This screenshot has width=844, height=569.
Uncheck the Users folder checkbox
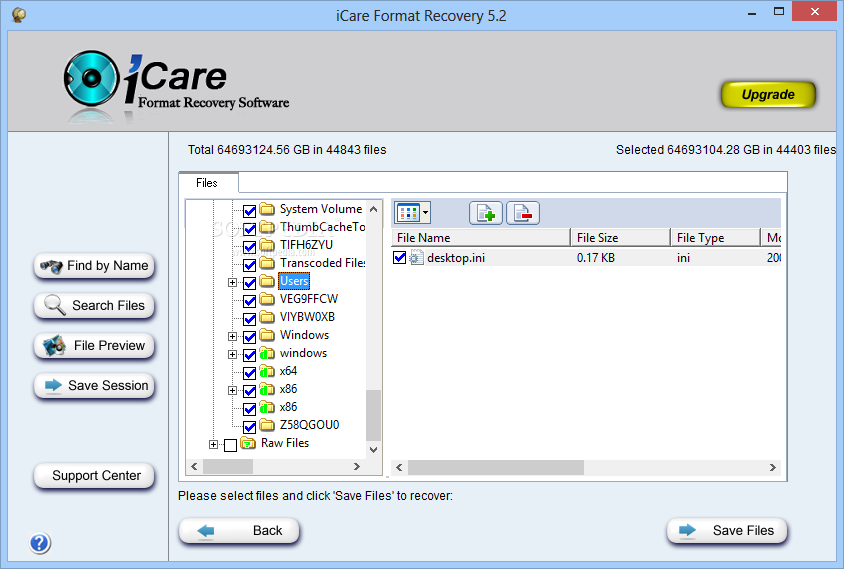coord(249,283)
